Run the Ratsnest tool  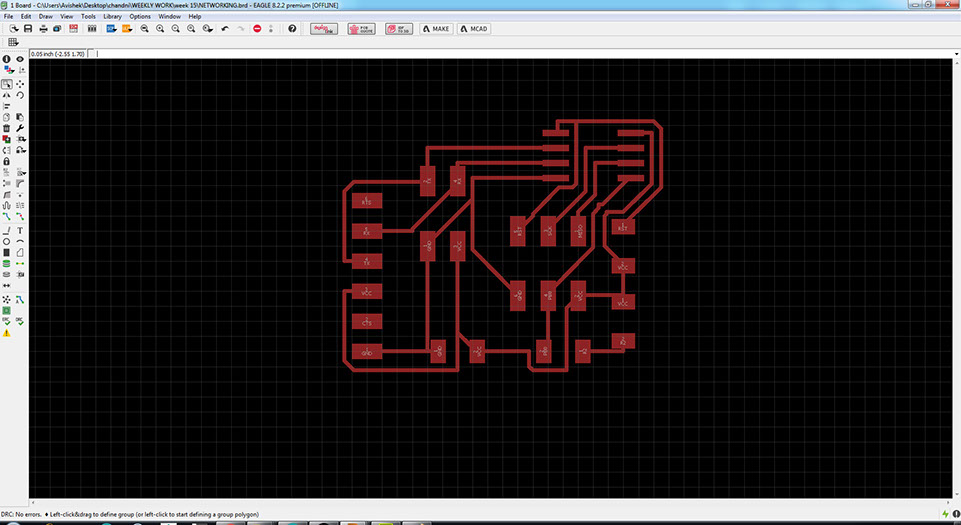tap(6, 300)
